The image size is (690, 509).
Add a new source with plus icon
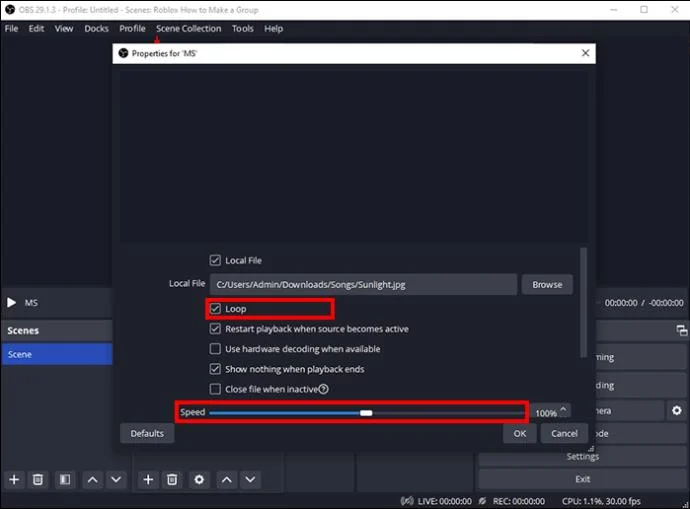coord(148,480)
